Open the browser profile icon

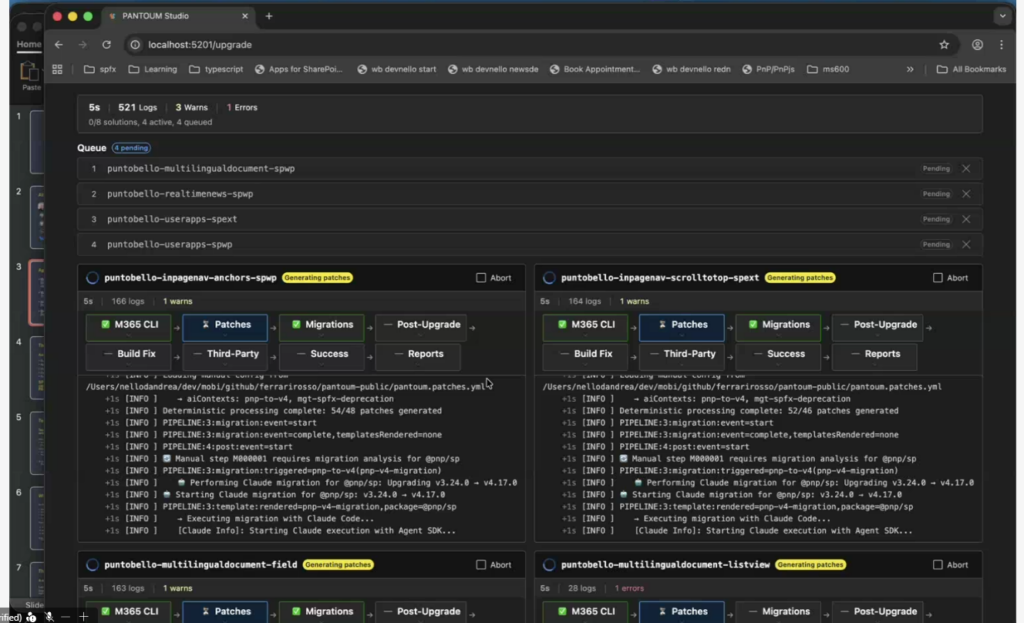click(x=977, y=45)
